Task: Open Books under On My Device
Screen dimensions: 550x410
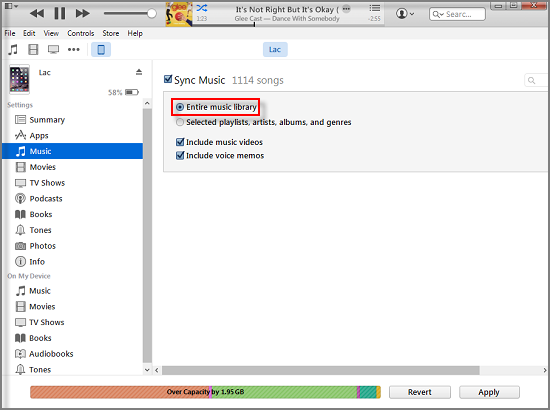Action: 72,338
